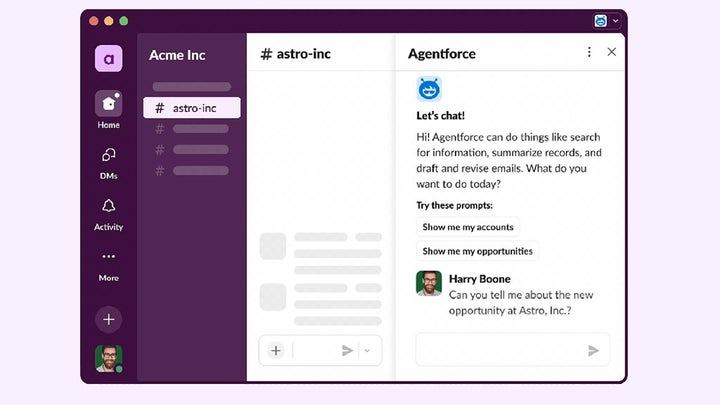Click the Acme workspace logo icon
Image resolution: width=720 pixels, height=405 pixels.
click(108, 59)
